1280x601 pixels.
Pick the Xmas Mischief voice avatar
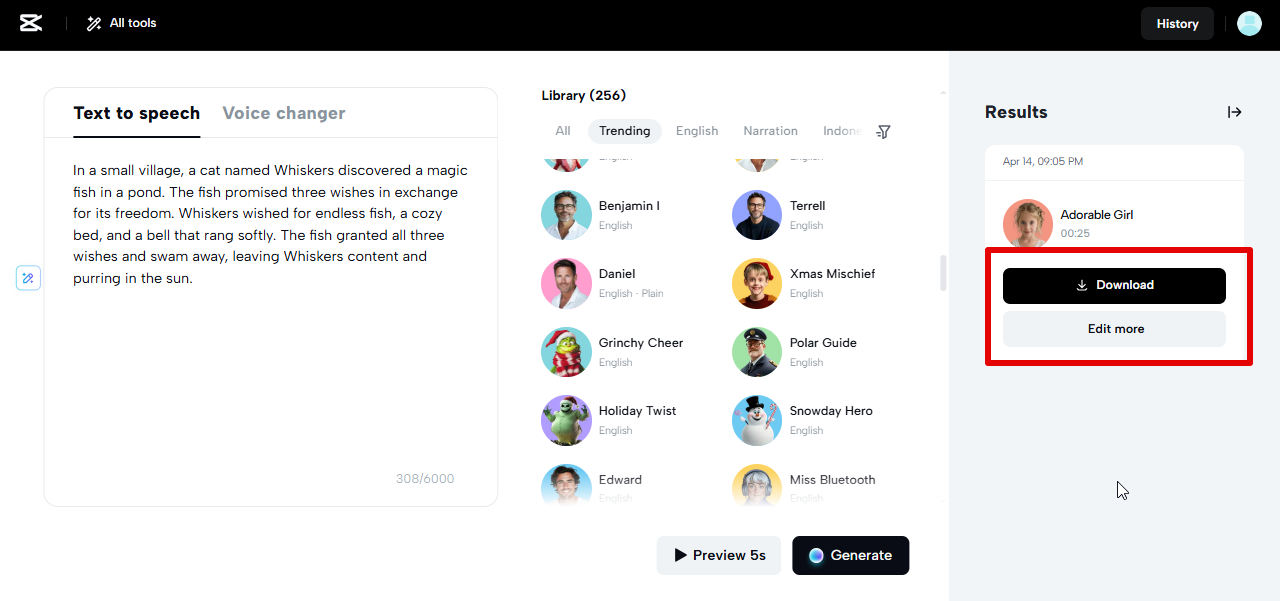(x=757, y=283)
